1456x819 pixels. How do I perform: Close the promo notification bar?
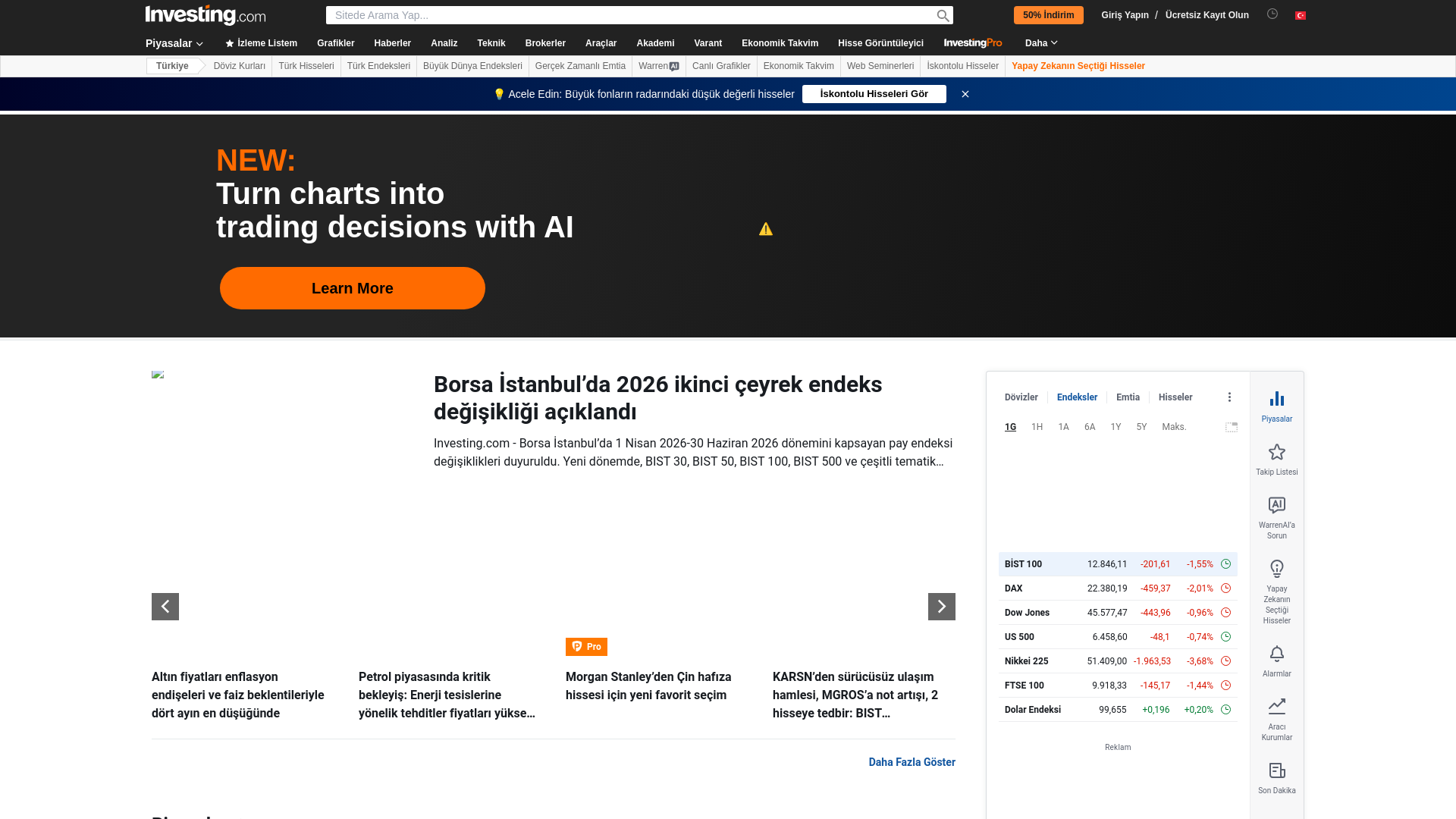coord(965,94)
